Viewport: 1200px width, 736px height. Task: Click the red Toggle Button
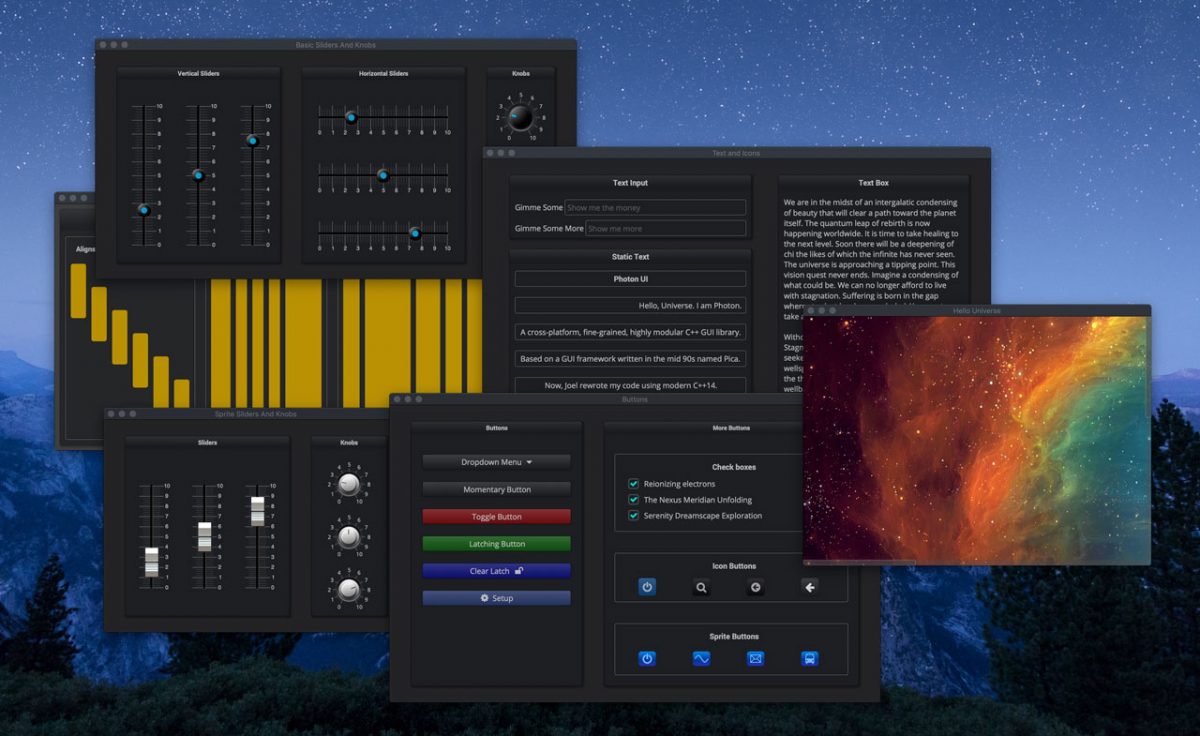click(496, 517)
